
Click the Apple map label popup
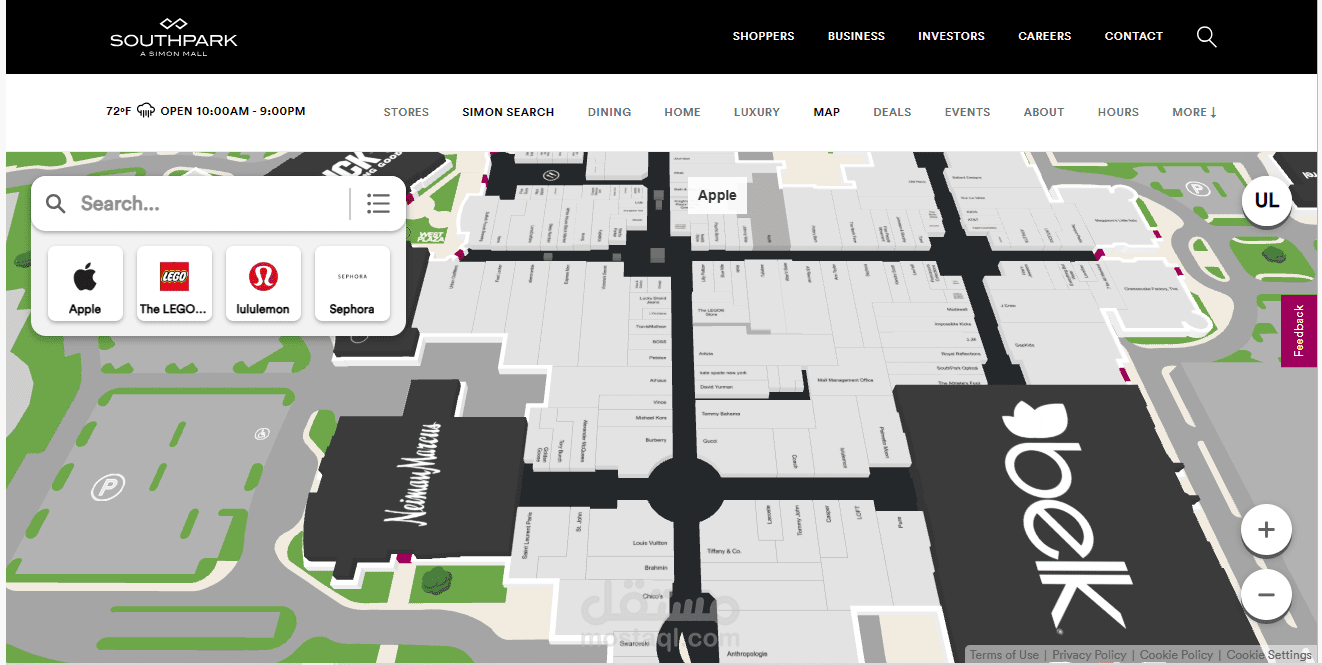point(717,195)
